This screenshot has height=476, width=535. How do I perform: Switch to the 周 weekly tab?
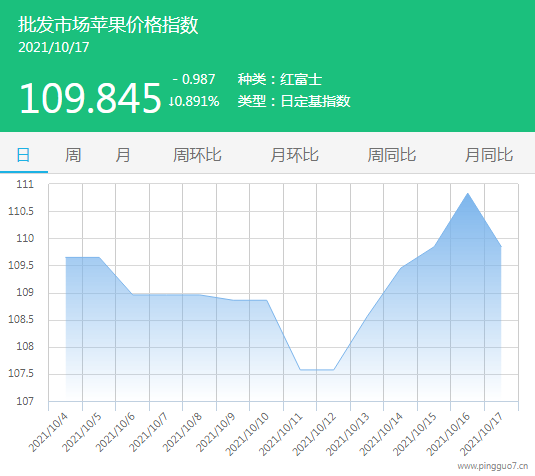(x=73, y=155)
